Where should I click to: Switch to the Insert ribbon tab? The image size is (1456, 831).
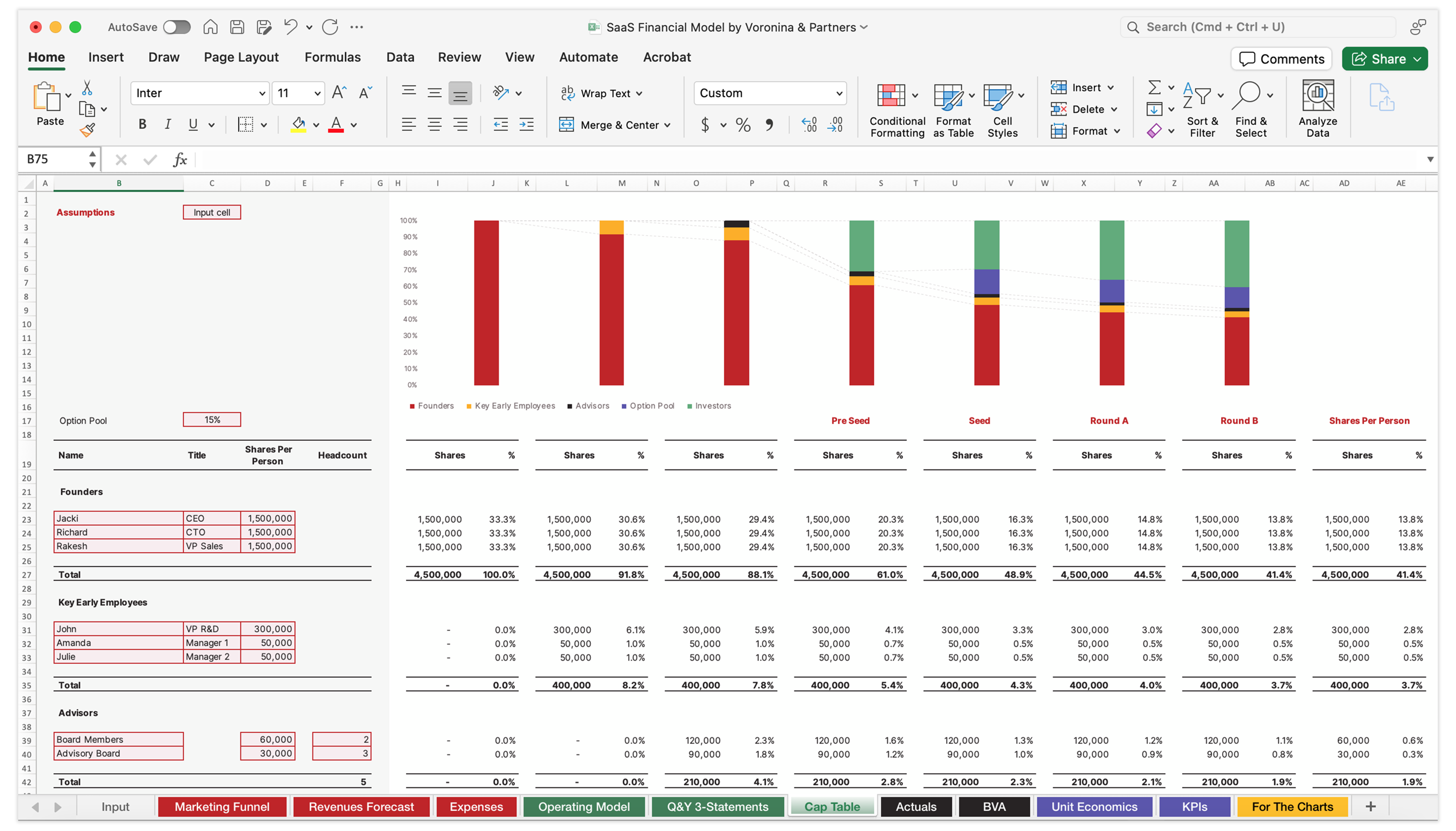click(106, 57)
